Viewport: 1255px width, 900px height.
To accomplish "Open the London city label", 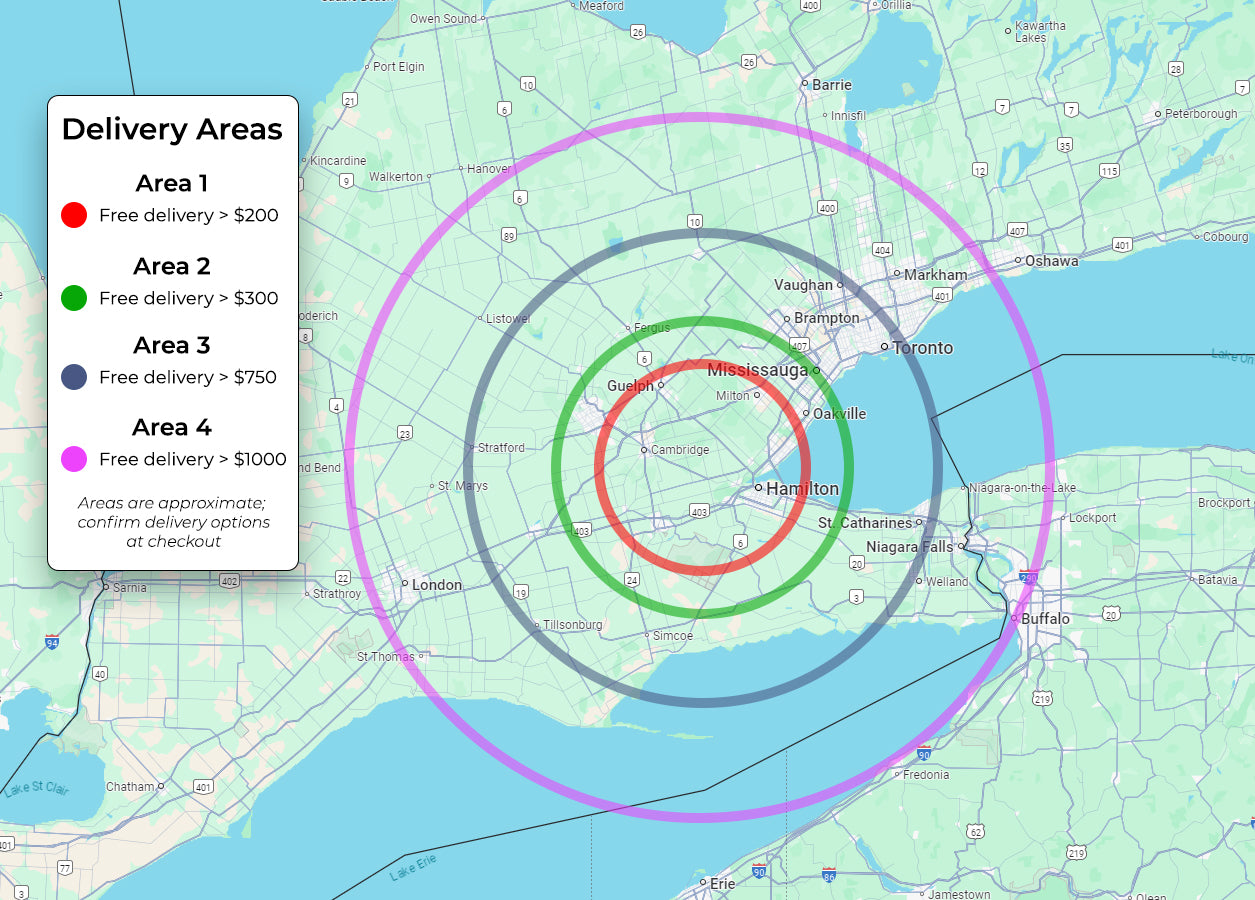I will 437,585.
